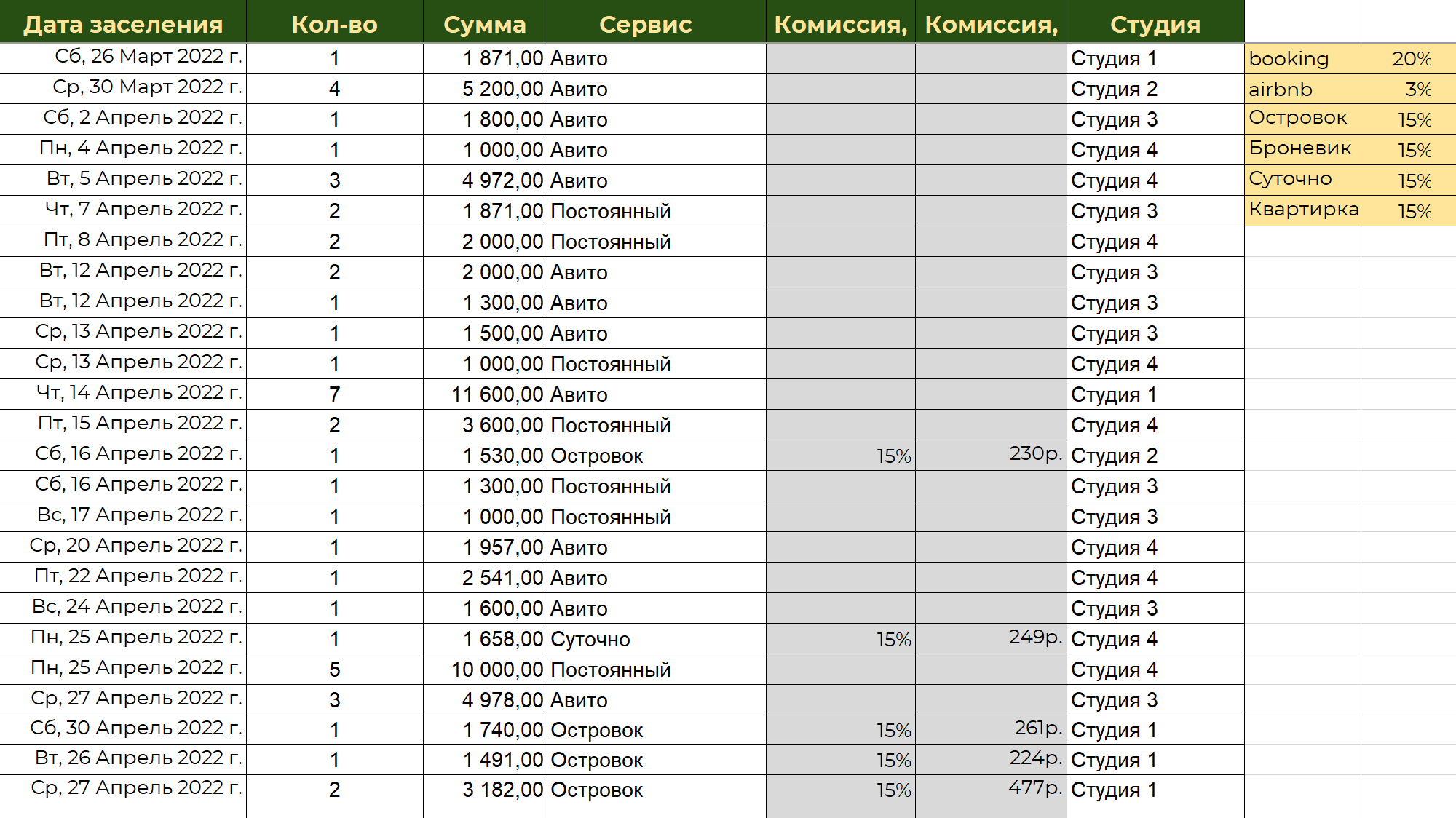Select the 15% commission cell in the 3 182,00 row
The width and height of the screenshot is (1456, 818).
click(x=841, y=790)
